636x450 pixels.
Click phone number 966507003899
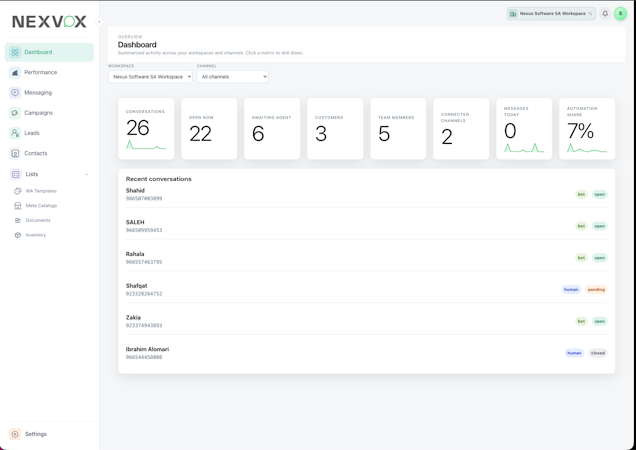144,198
